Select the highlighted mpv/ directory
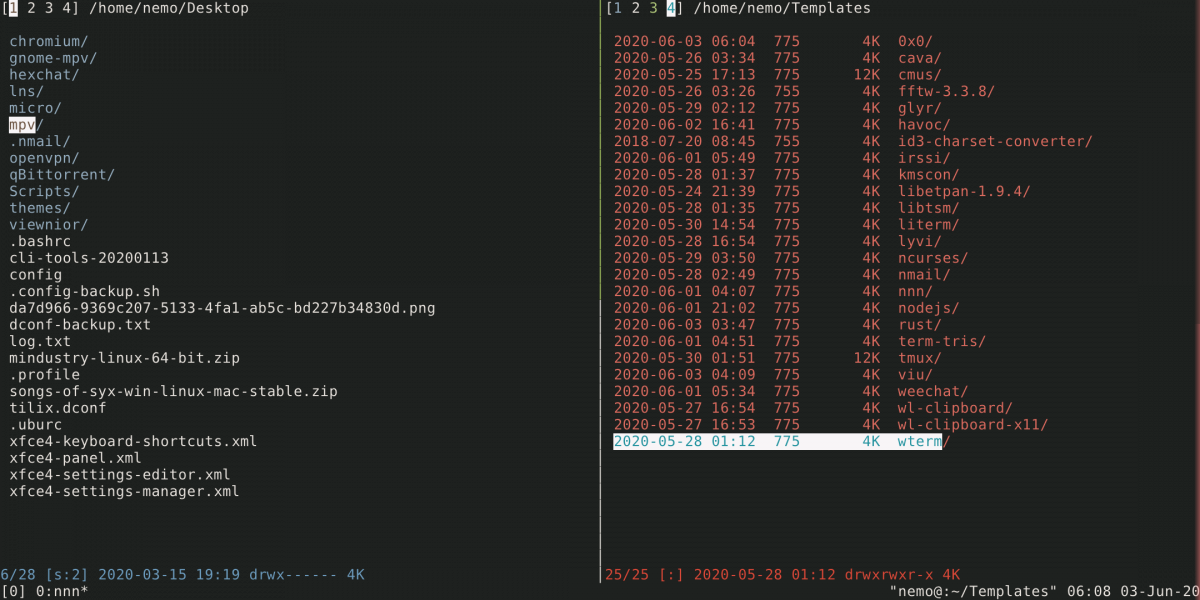1200x600 pixels. (x=22, y=124)
